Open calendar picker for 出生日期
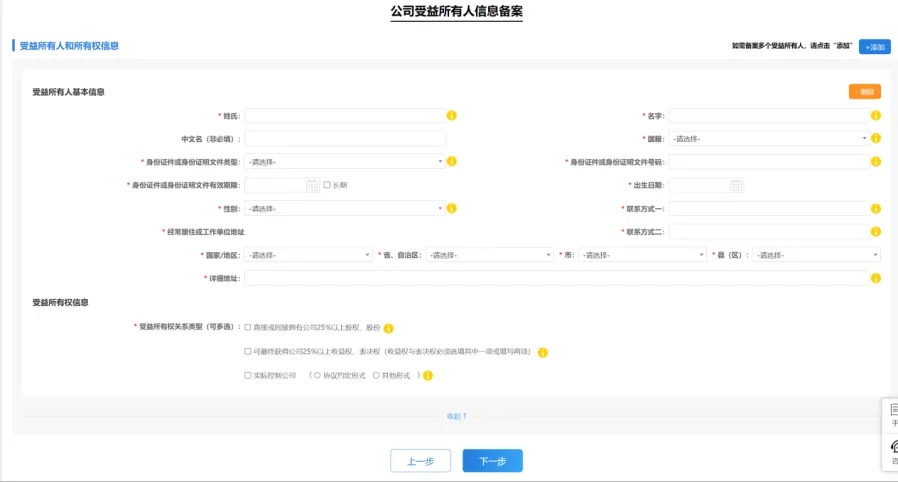 [x=736, y=185]
